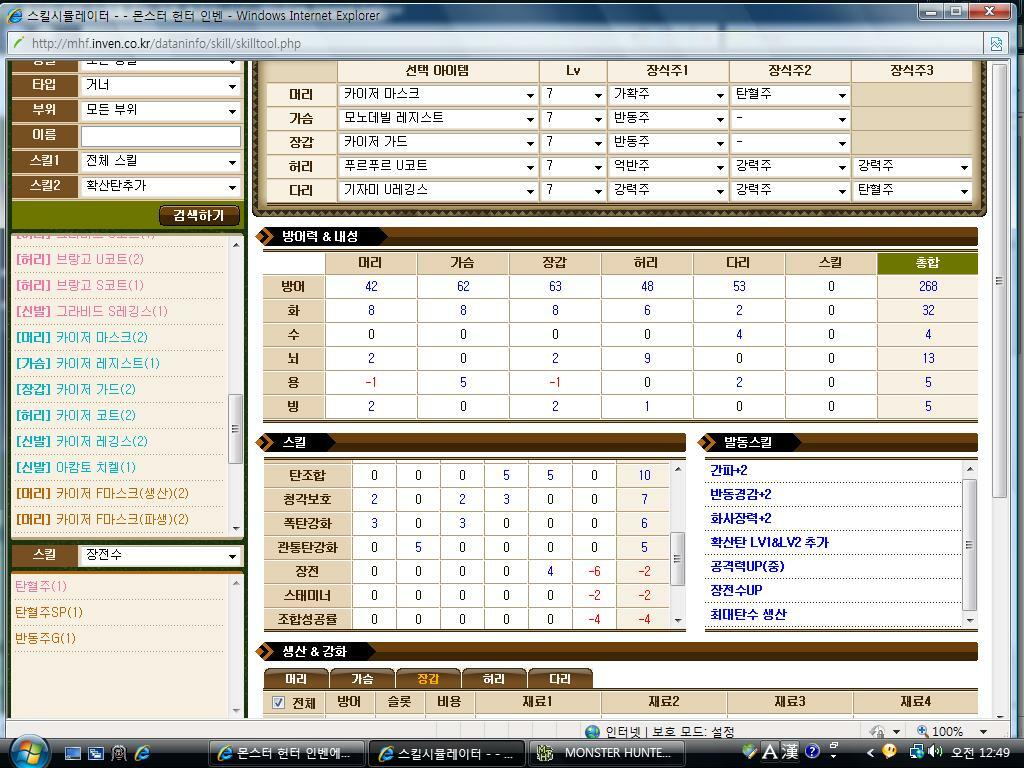Screen dimensions: 1024x768
Task: Click the zoom magnifier icon at 100%
Action: click(x=923, y=732)
